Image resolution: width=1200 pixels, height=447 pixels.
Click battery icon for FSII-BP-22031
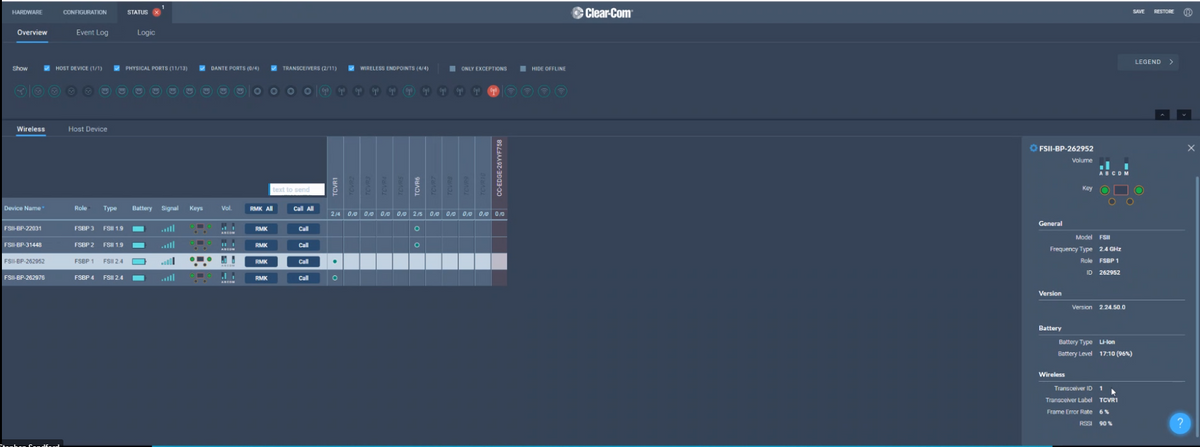138,229
